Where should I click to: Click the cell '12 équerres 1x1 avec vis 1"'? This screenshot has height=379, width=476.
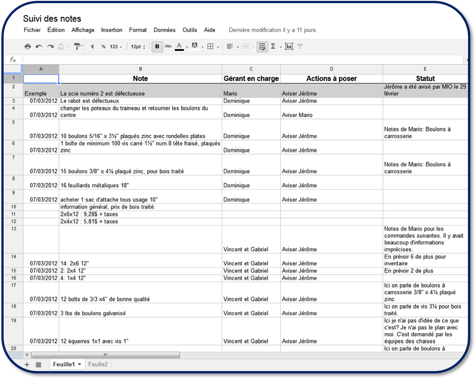(140, 331)
